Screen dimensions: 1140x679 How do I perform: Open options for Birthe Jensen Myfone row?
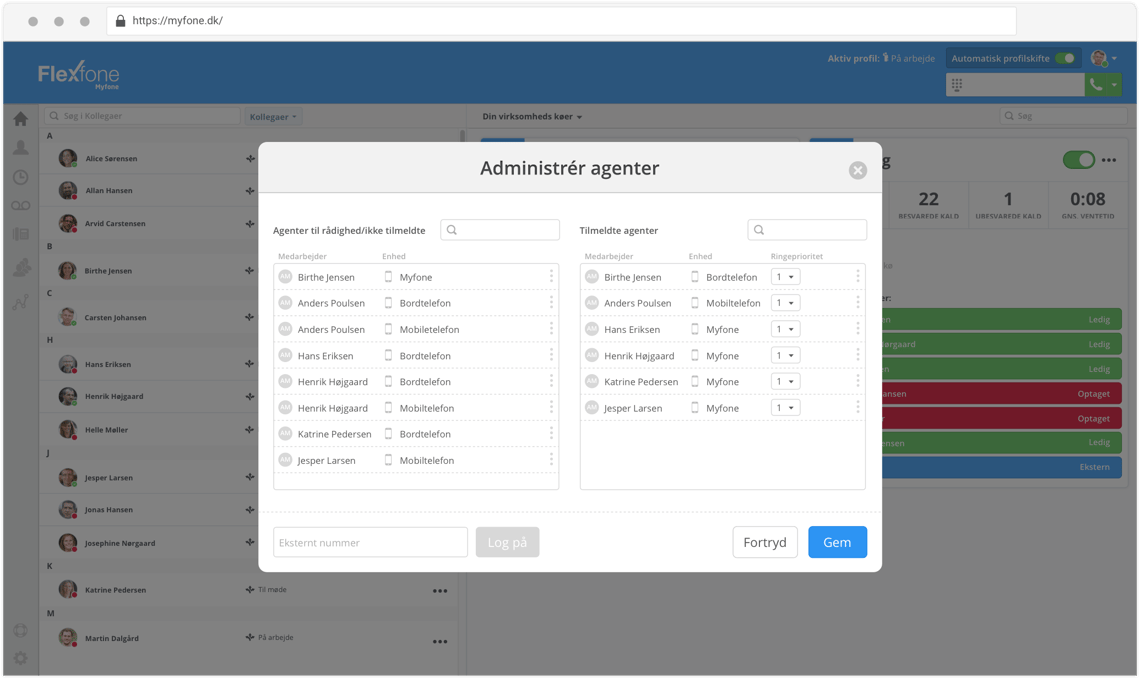pos(551,276)
